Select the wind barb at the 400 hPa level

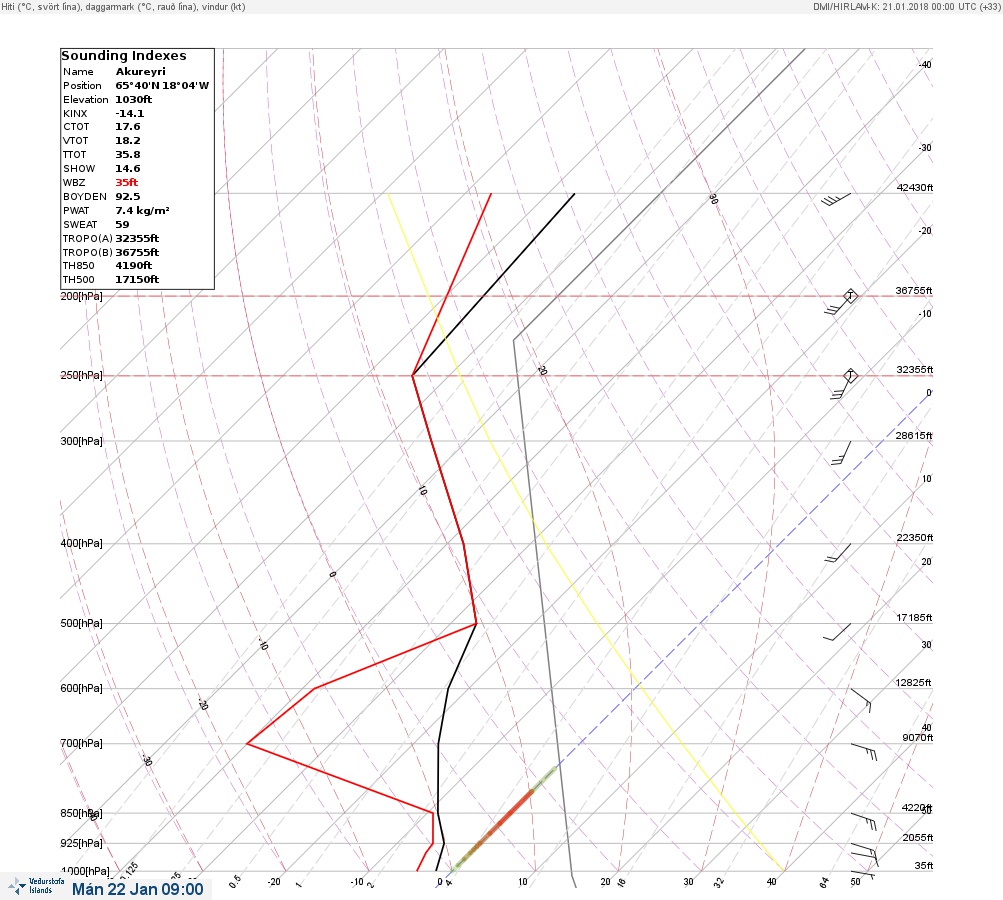tap(837, 553)
